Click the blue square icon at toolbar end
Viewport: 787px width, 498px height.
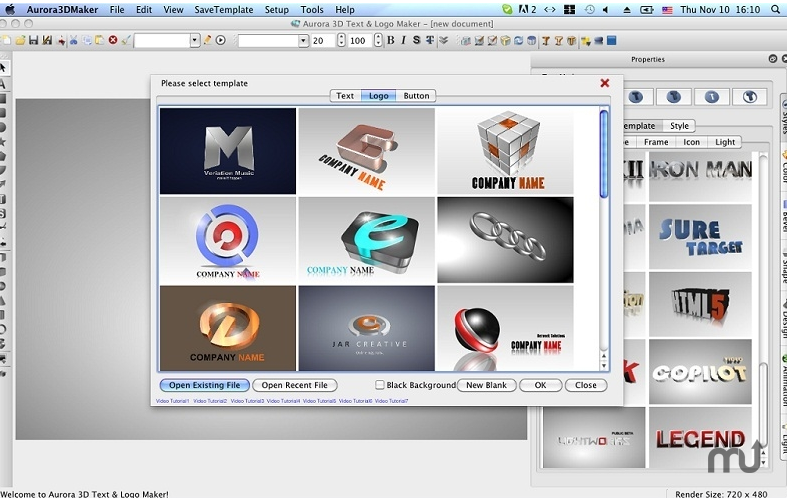tap(611, 41)
